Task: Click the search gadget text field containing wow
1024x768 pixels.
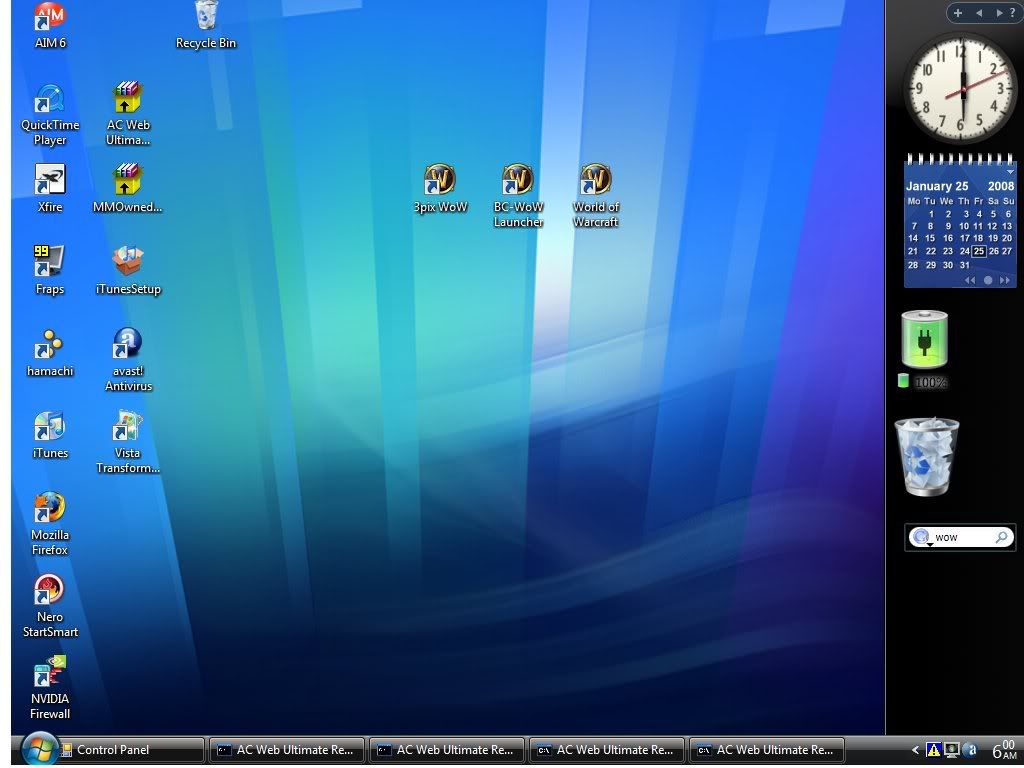Action: pos(961,537)
